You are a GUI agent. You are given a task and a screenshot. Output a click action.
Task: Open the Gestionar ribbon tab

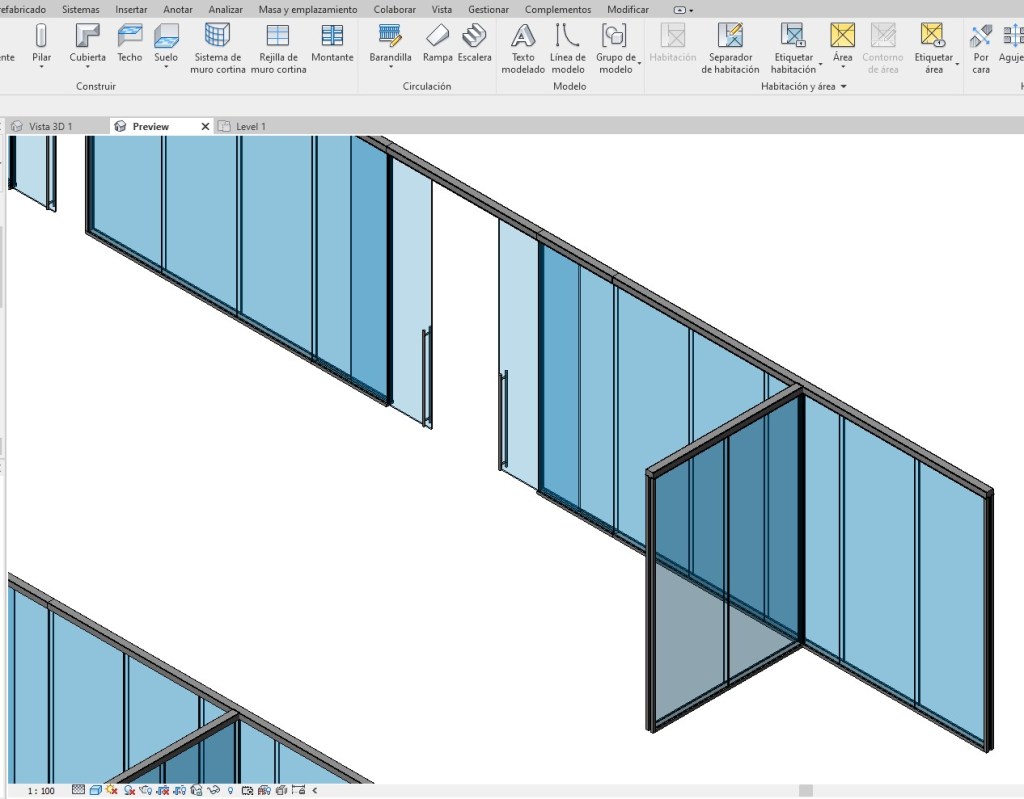pos(488,9)
